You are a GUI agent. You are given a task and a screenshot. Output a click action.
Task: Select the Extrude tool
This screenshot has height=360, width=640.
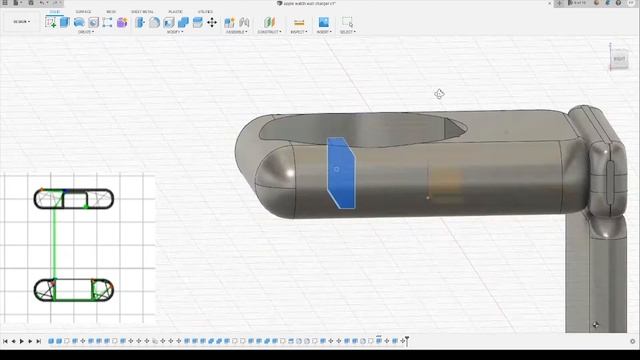[65, 22]
